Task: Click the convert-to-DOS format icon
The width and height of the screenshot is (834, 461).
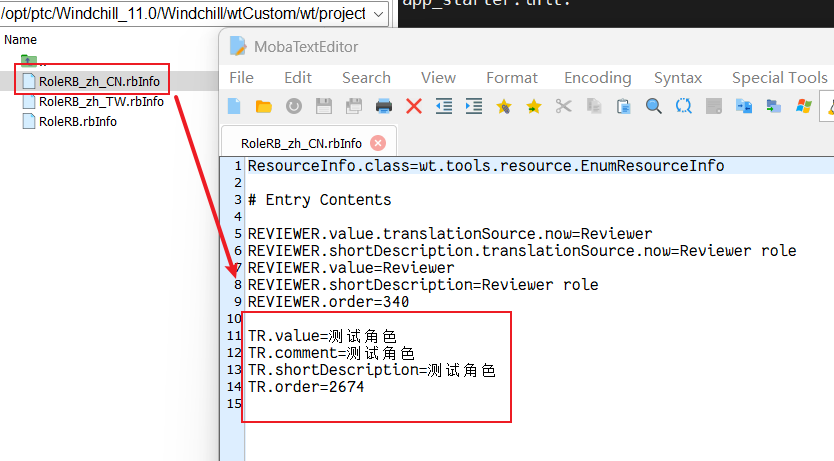Action: [x=744, y=106]
